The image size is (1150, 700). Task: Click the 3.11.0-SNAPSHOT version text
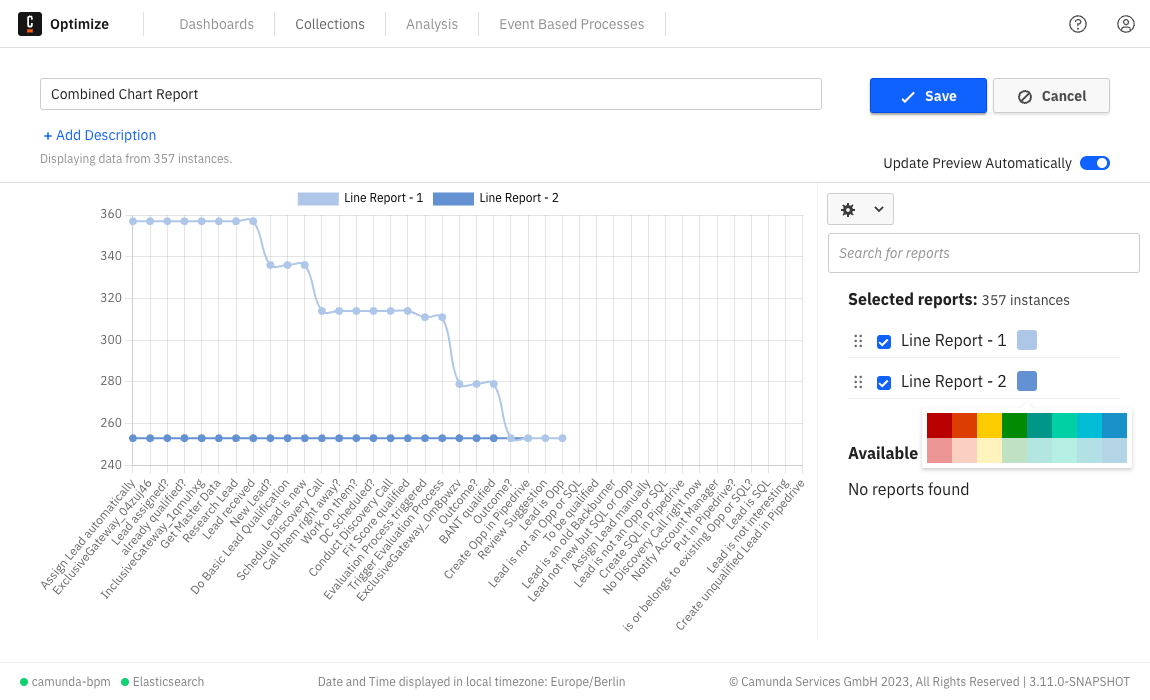coord(1079,682)
